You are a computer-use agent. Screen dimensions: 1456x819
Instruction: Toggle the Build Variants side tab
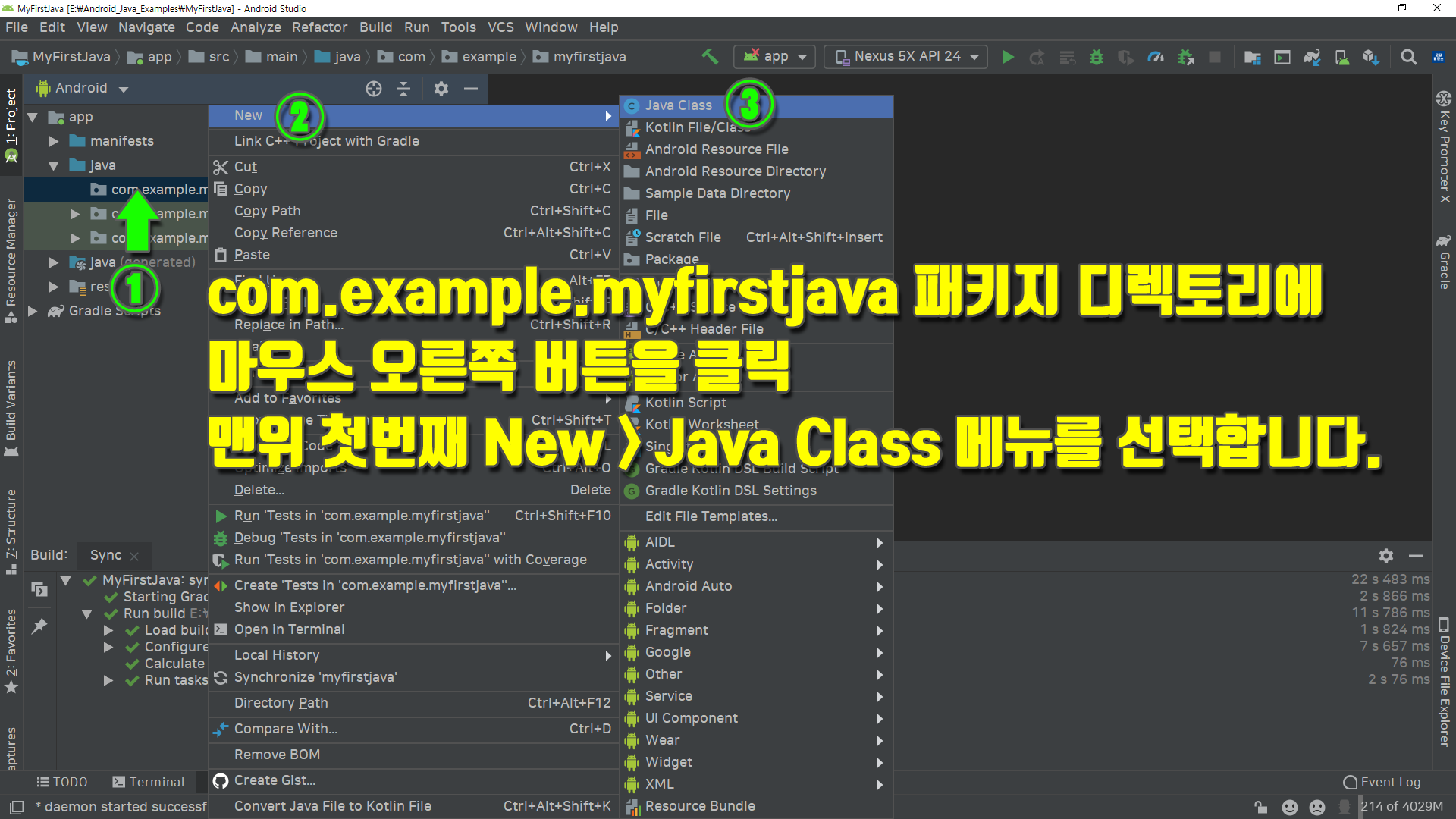pyautogui.click(x=11, y=408)
